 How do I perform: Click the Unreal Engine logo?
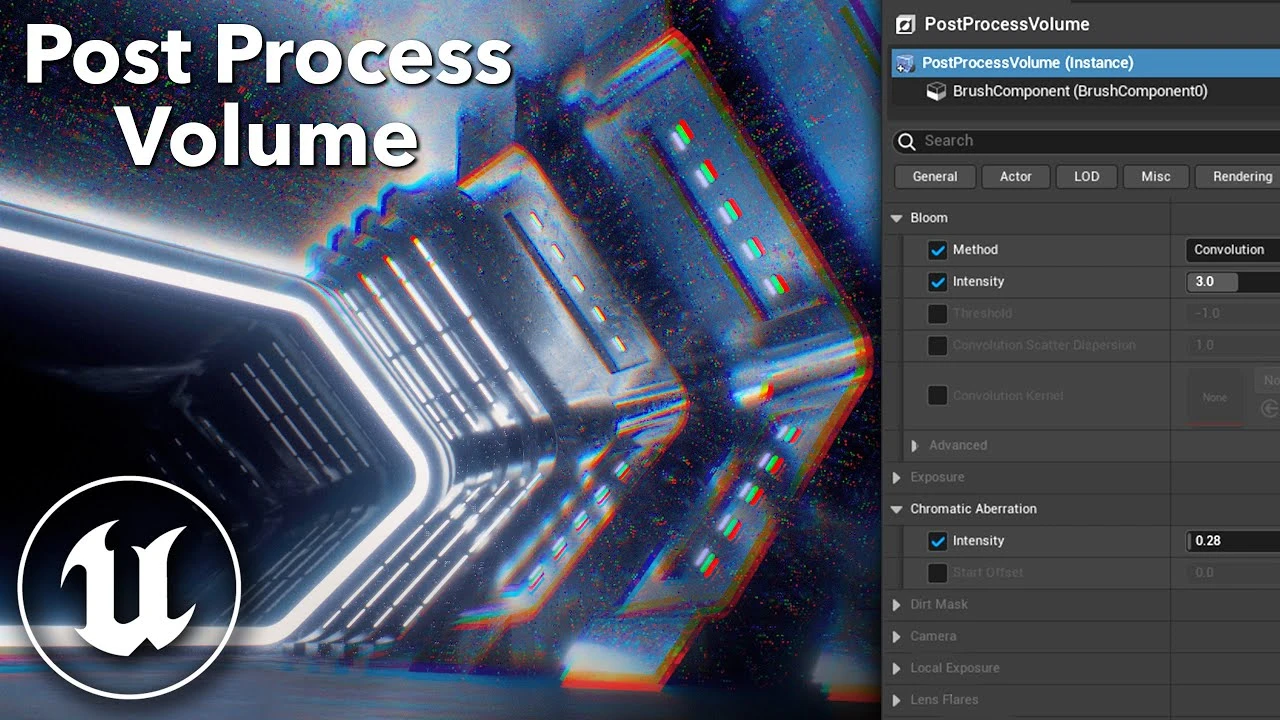(129, 587)
